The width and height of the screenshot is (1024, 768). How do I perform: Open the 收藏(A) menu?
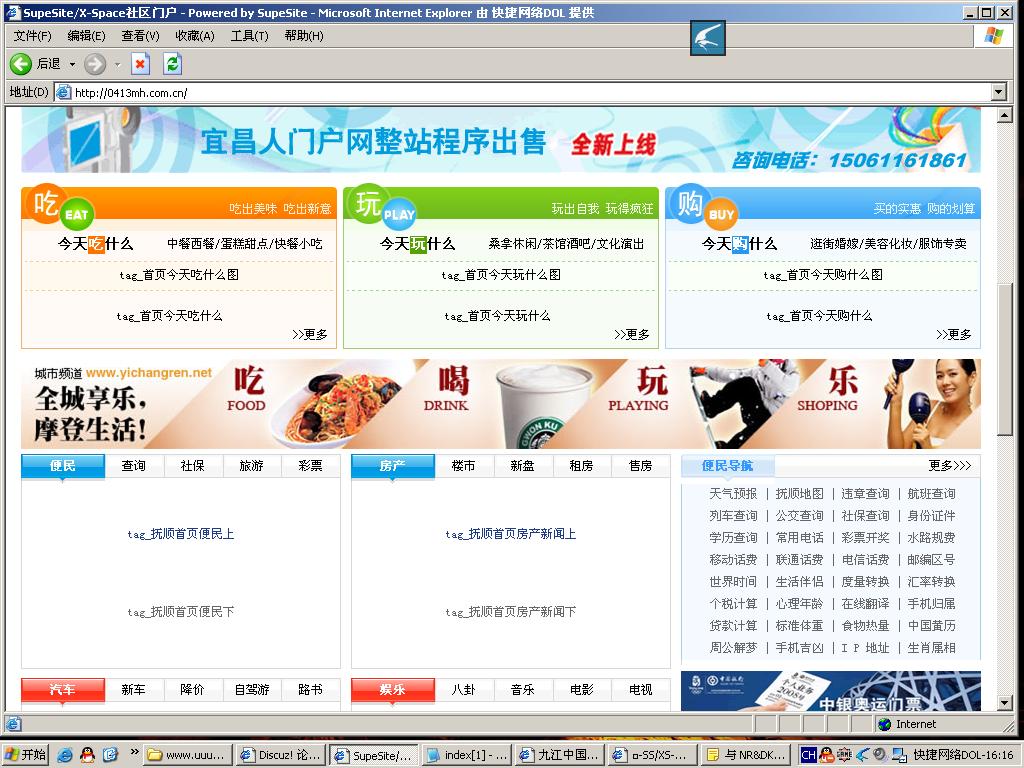click(x=195, y=36)
